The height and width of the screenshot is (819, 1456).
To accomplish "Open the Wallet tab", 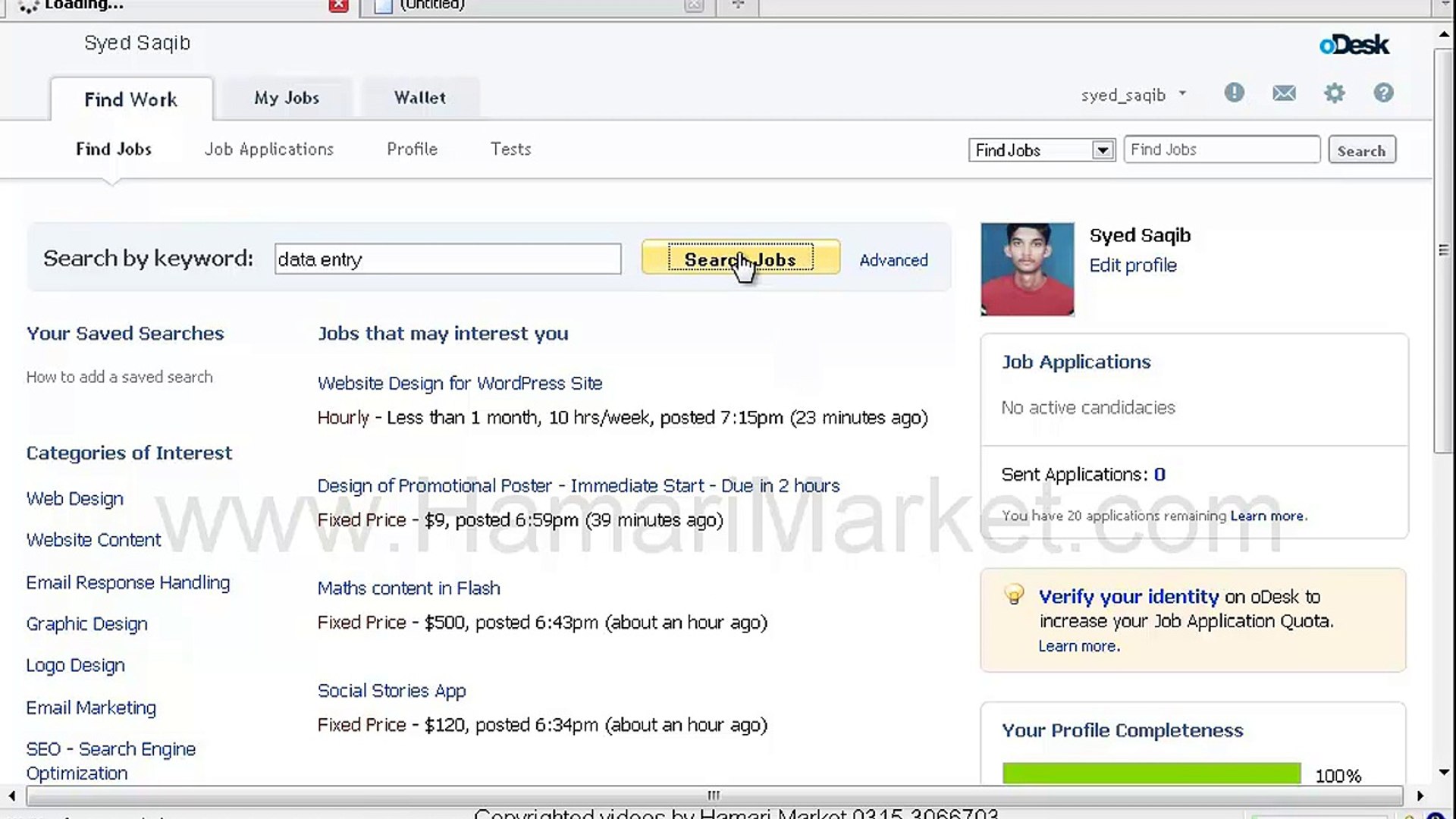I will click(x=419, y=98).
